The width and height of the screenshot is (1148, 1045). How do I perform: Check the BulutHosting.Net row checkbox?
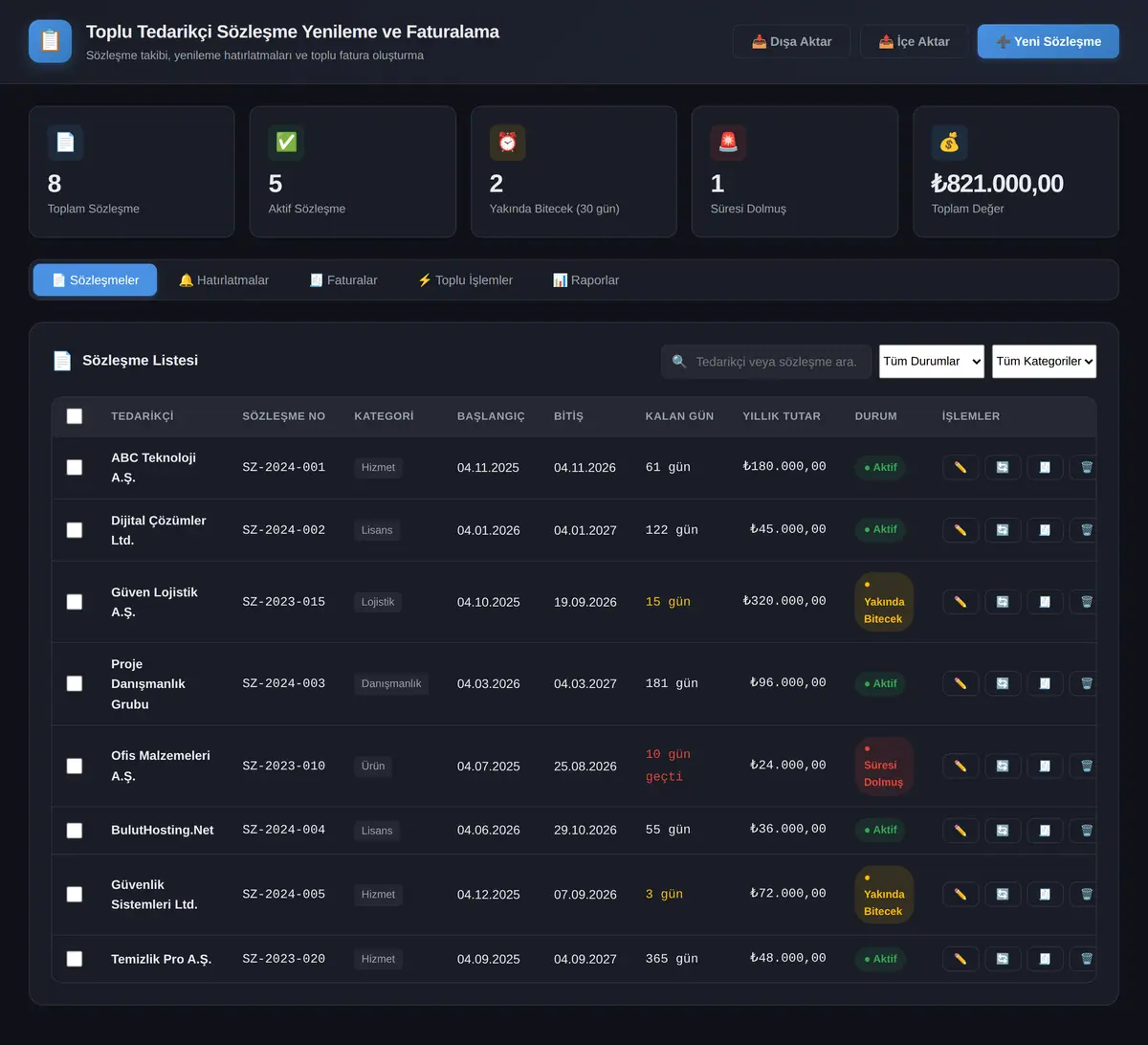75,831
